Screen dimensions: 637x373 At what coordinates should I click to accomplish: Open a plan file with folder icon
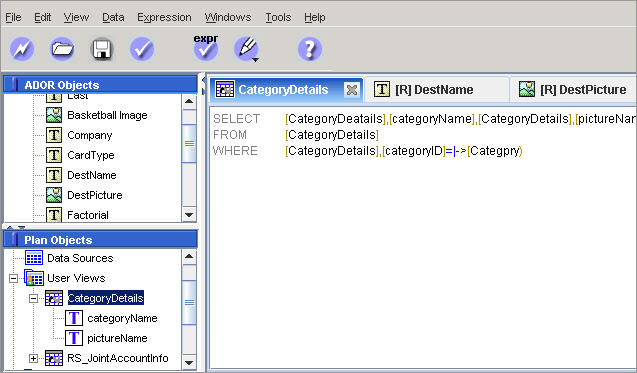coord(62,49)
